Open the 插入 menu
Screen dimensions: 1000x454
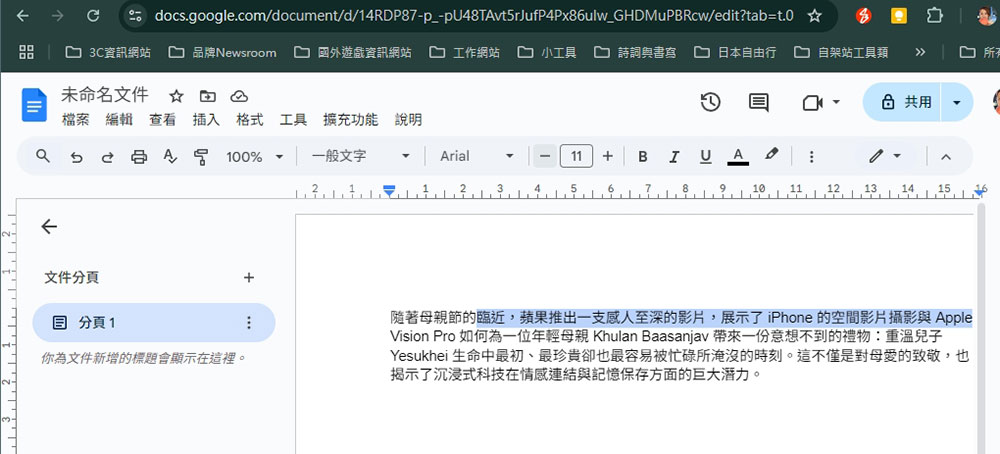206,120
